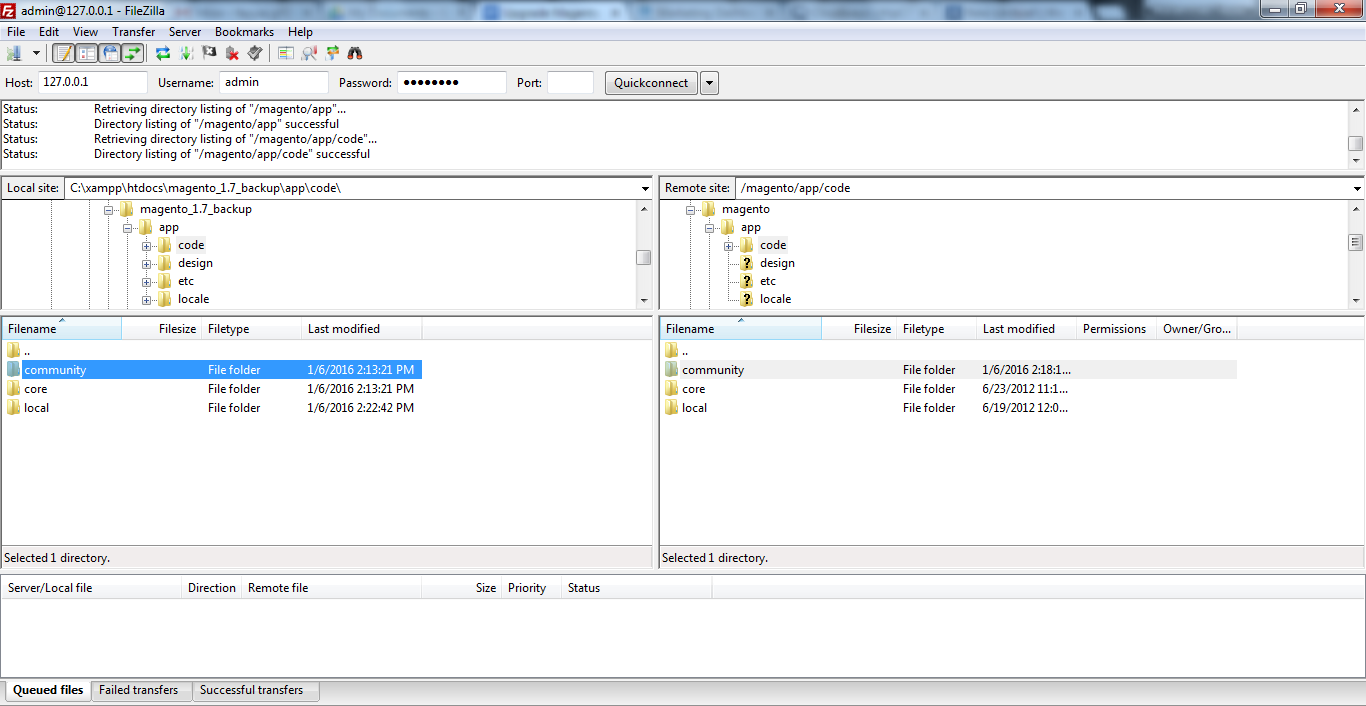Image resolution: width=1366 pixels, height=706 pixels.
Task: Select local folder in remote file list
Action: (949, 408)
